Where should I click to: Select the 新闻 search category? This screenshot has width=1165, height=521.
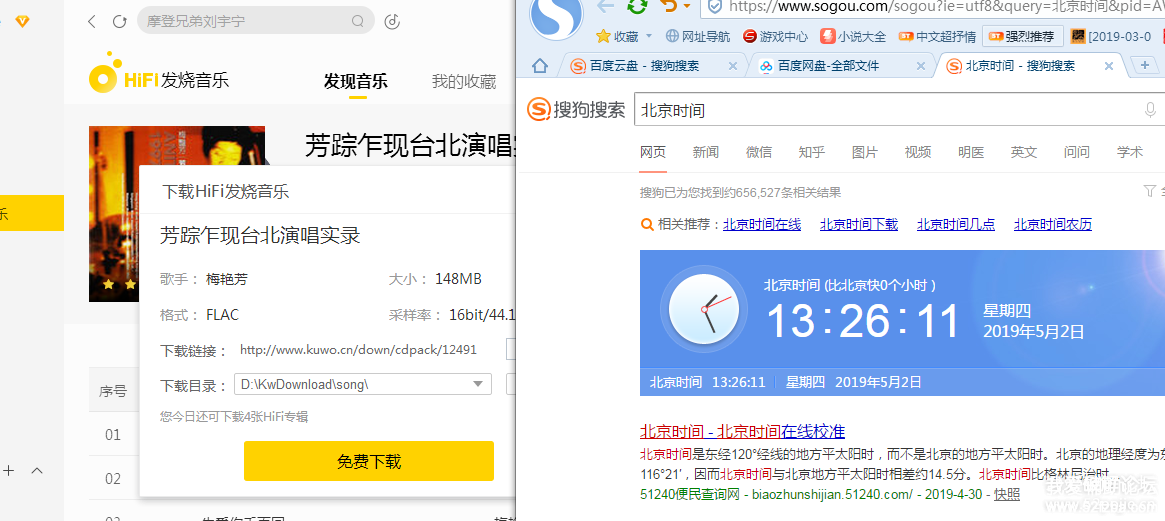click(705, 152)
